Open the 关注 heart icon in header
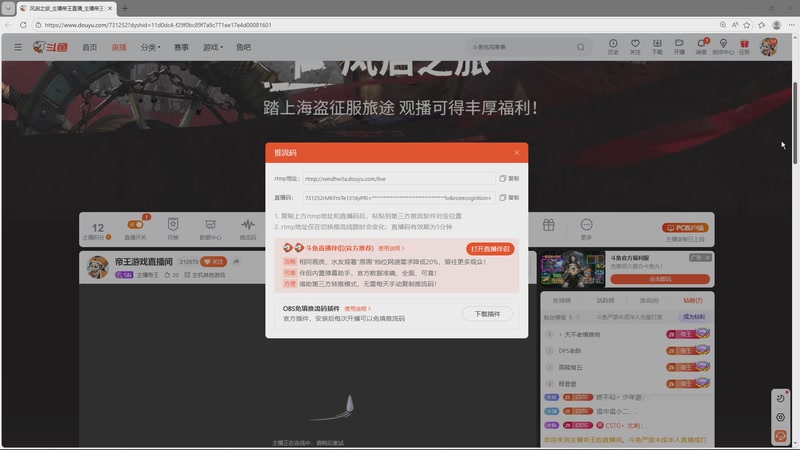Viewport: 800px width, 450px height. click(635, 46)
